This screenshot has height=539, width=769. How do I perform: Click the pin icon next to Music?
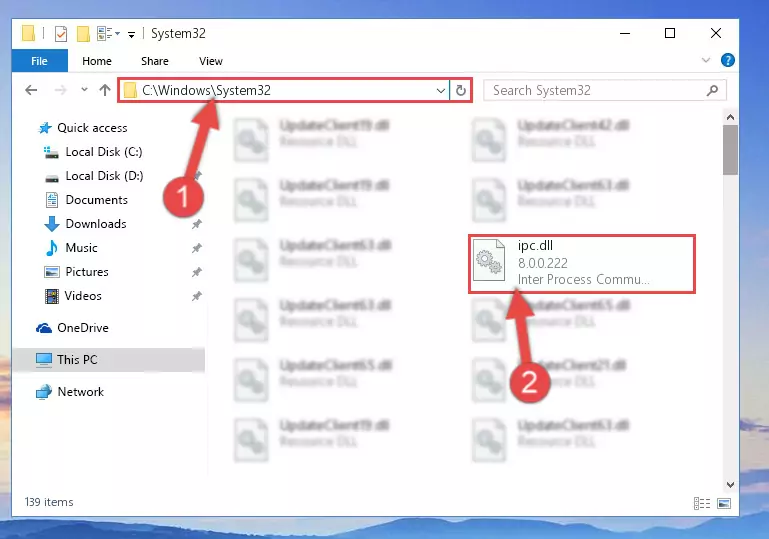[197, 248]
